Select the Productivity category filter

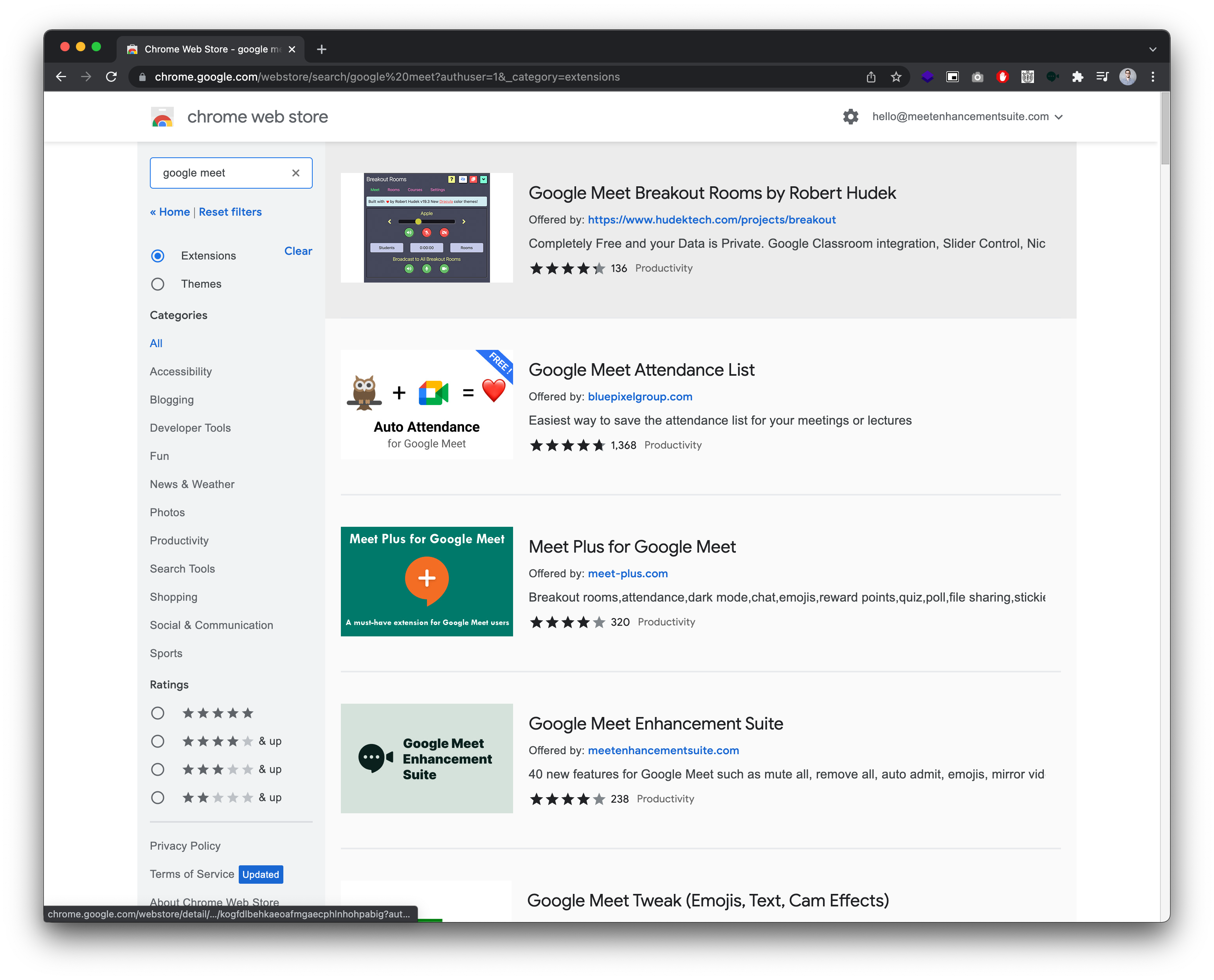coord(178,540)
